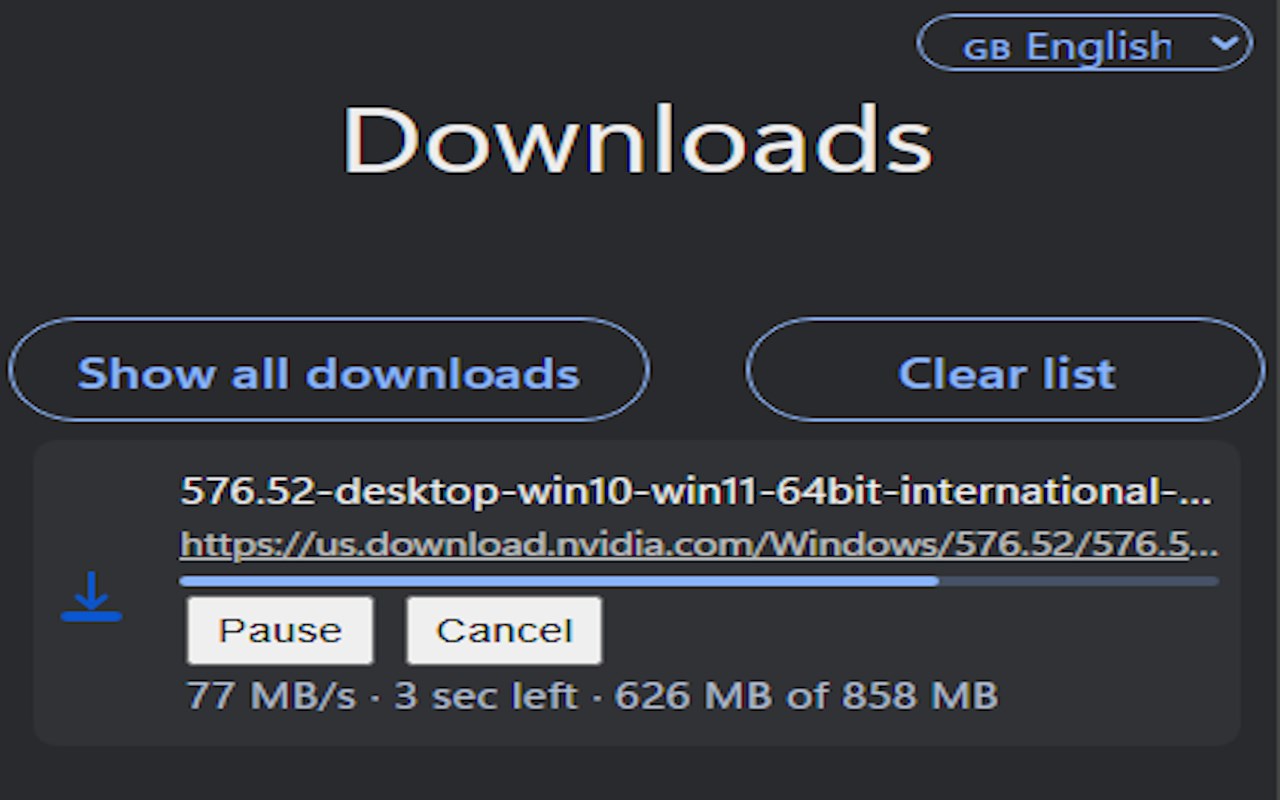Click the word English in the language selector

pos(1098,46)
